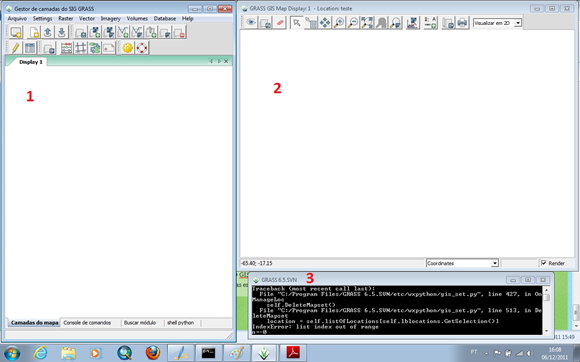Click the Windows Start button
This screenshot has height=362, width=580.
11,353
